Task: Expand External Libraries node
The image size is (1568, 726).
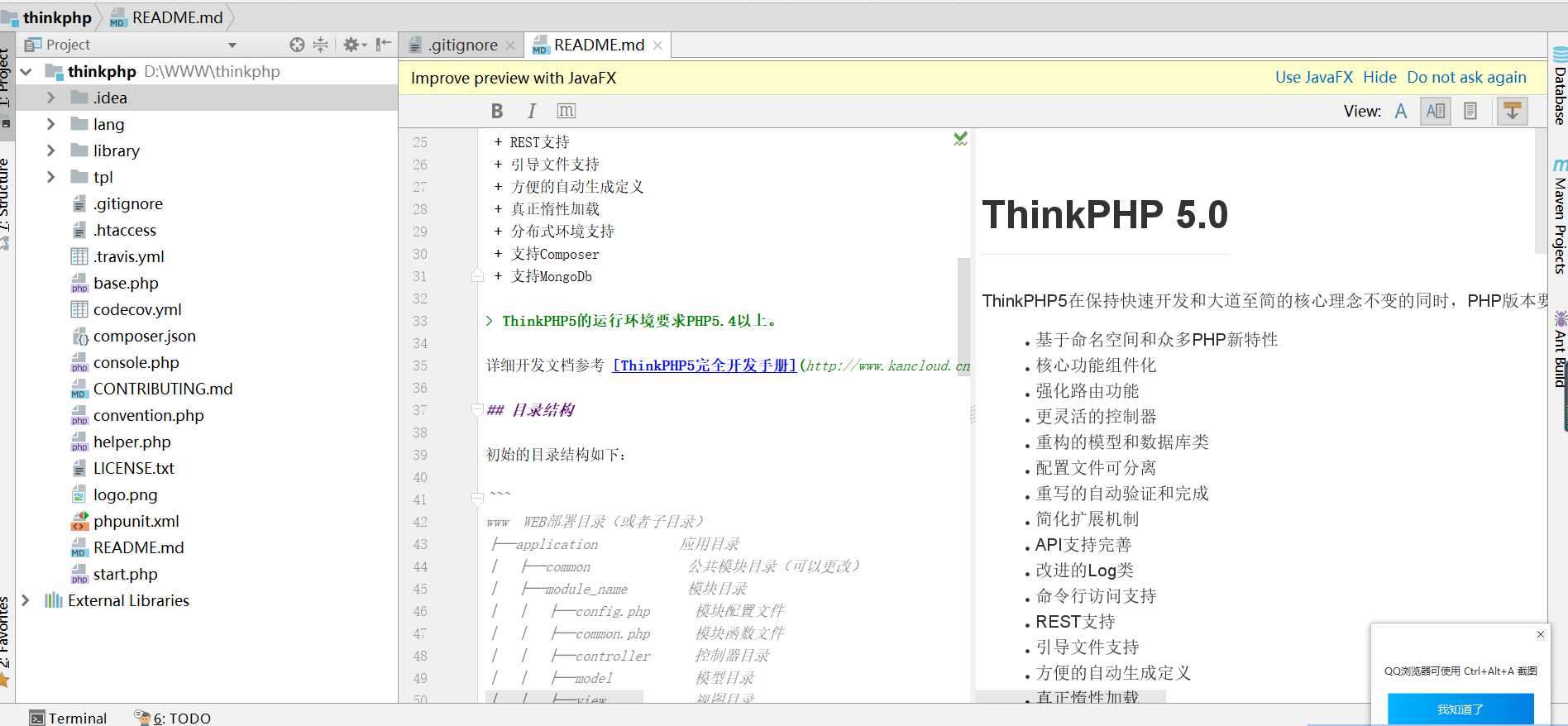Action: (x=26, y=600)
